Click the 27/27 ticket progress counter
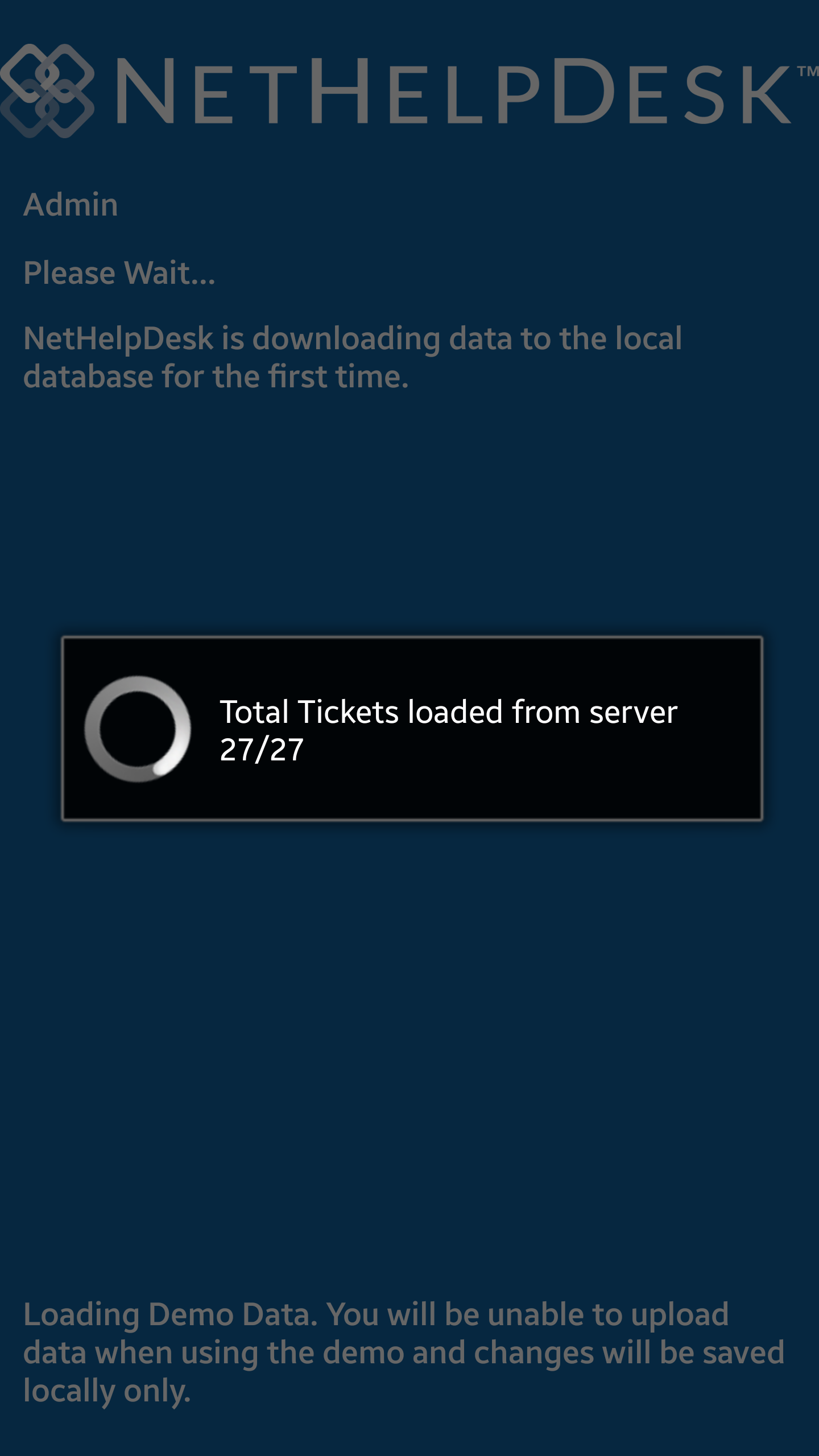819x1456 pixels. click(x=262, y=750)
